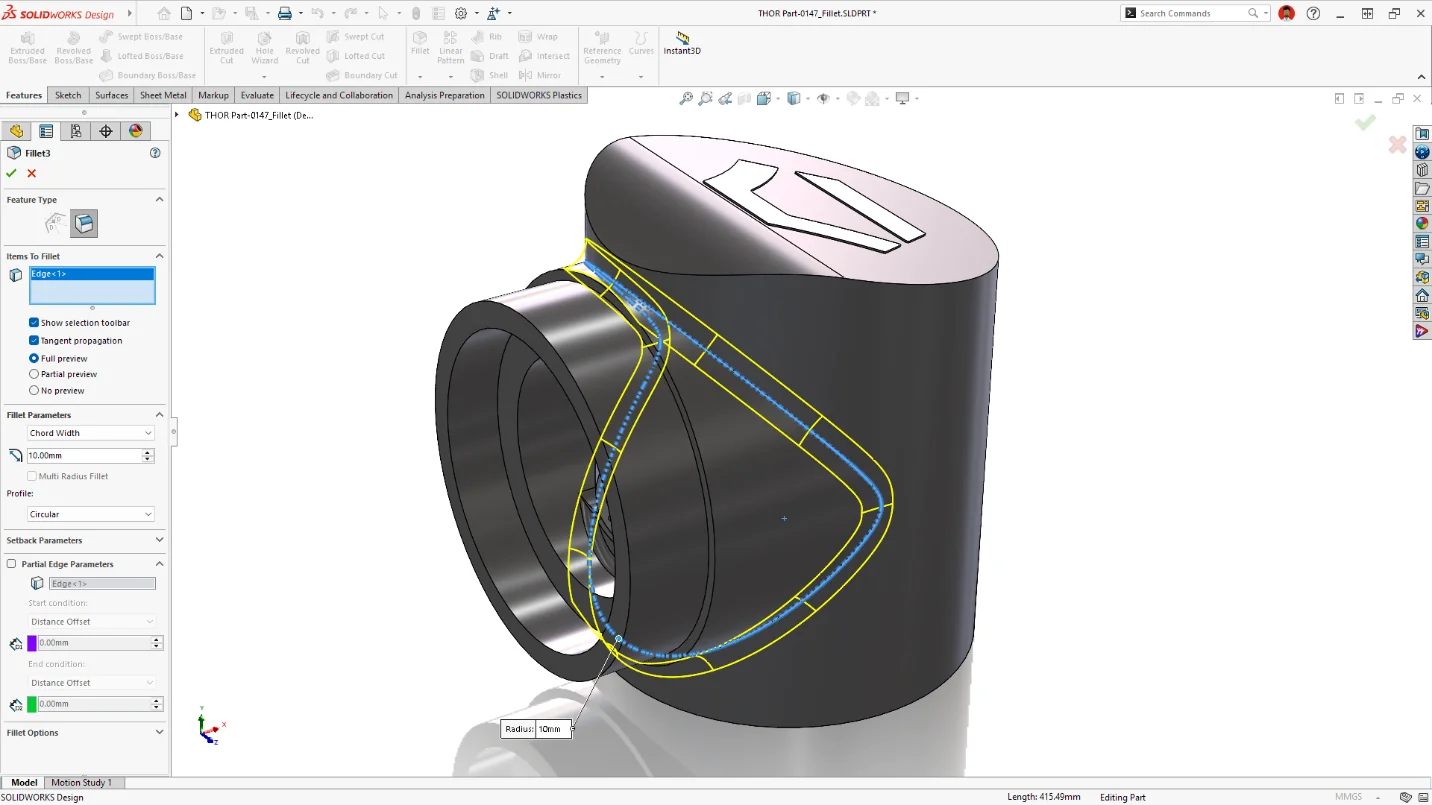This screenshot has width=1432, height=805.
Task: Select the No preview radio button
Action: click(x=34, y=390)
